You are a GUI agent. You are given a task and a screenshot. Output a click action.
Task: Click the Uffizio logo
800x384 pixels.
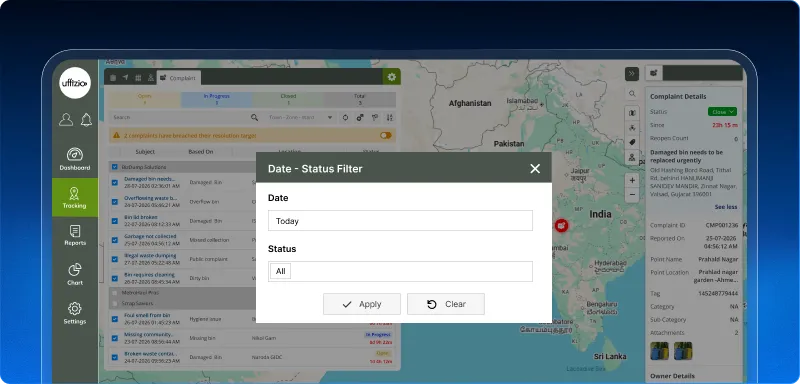74,83
